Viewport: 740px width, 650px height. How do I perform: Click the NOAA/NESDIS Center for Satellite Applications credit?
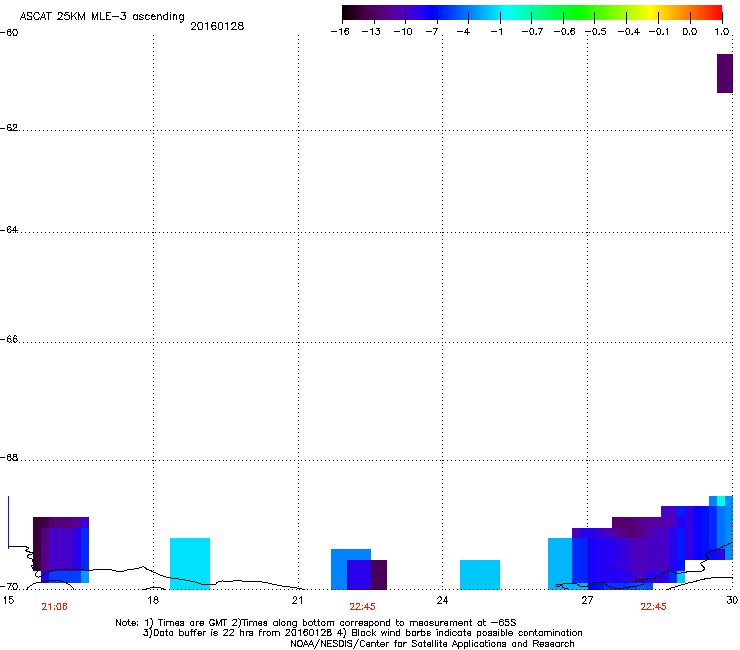point(432,644)
